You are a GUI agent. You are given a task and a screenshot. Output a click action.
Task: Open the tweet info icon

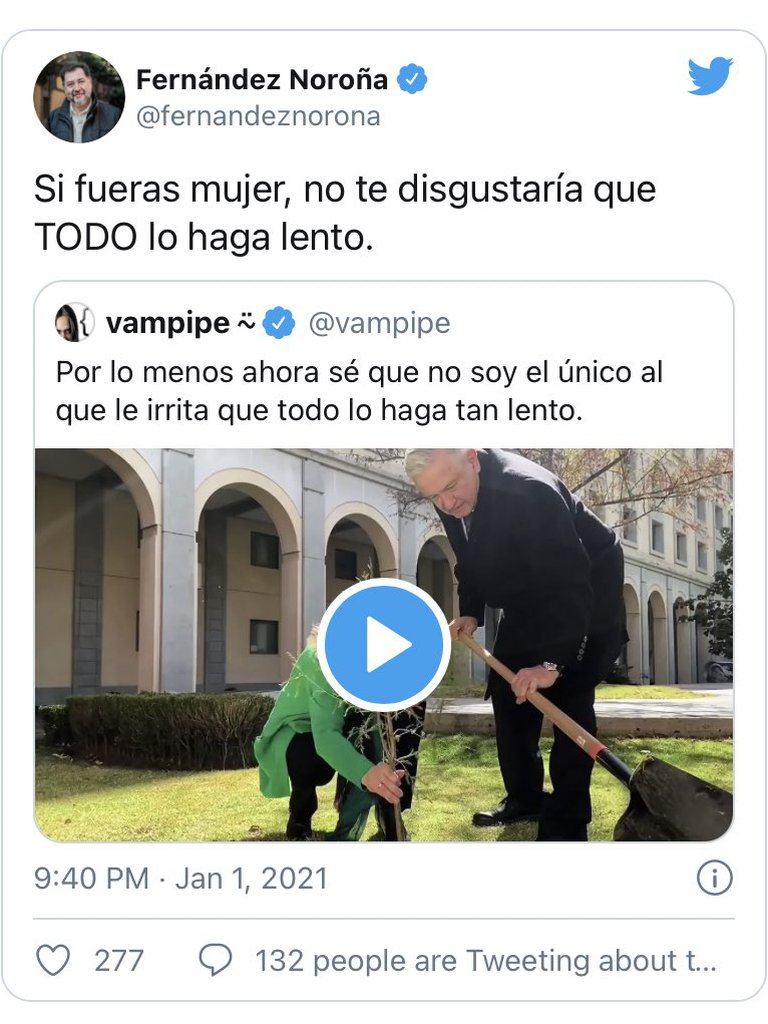(x=714, y=878)
